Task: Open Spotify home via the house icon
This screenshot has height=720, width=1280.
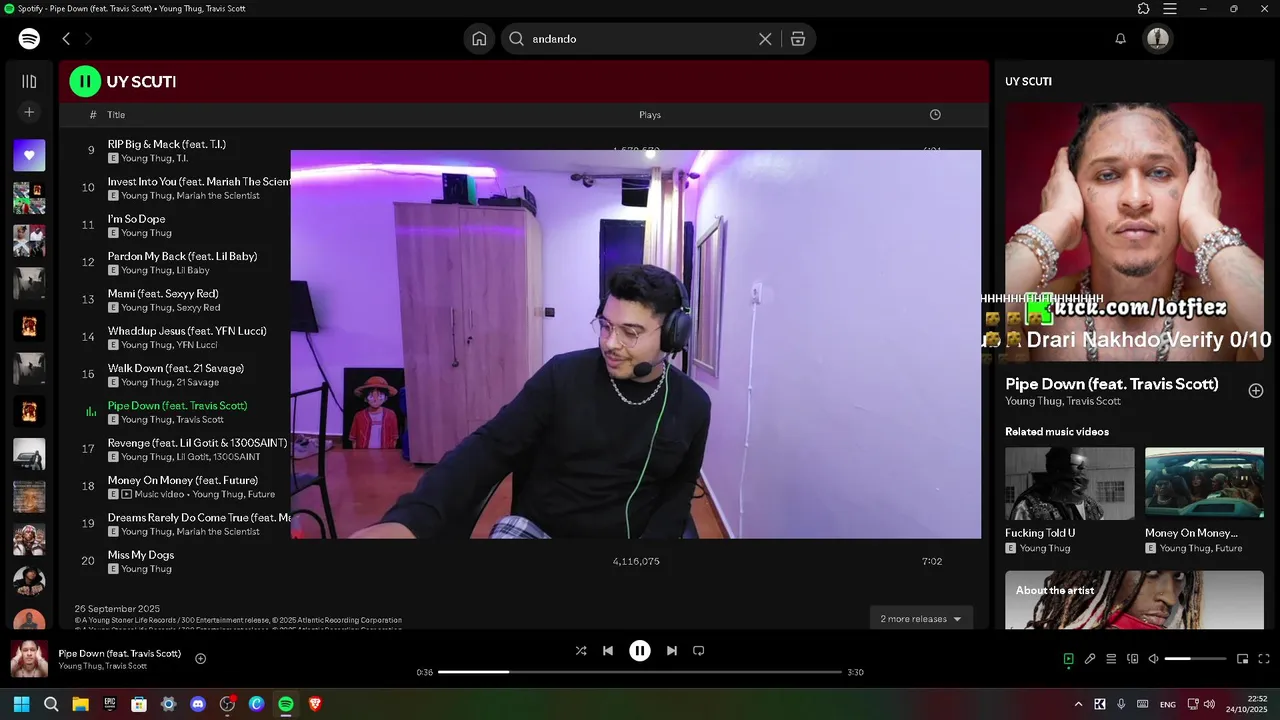Action: pos(479,39)
